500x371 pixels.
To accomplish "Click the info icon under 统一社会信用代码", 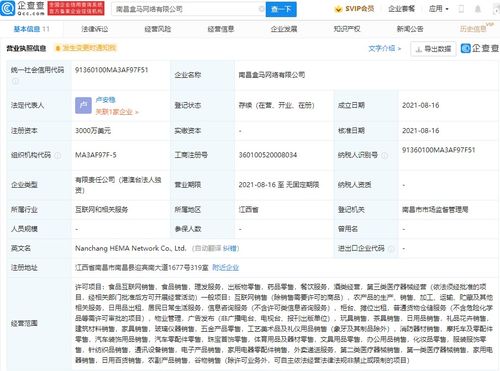I will [x=15, y=81].
